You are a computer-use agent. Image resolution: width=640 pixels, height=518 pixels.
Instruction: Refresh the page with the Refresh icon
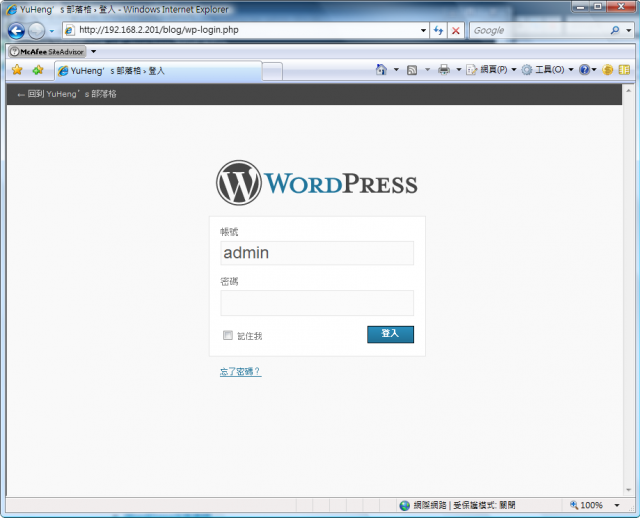438,30
